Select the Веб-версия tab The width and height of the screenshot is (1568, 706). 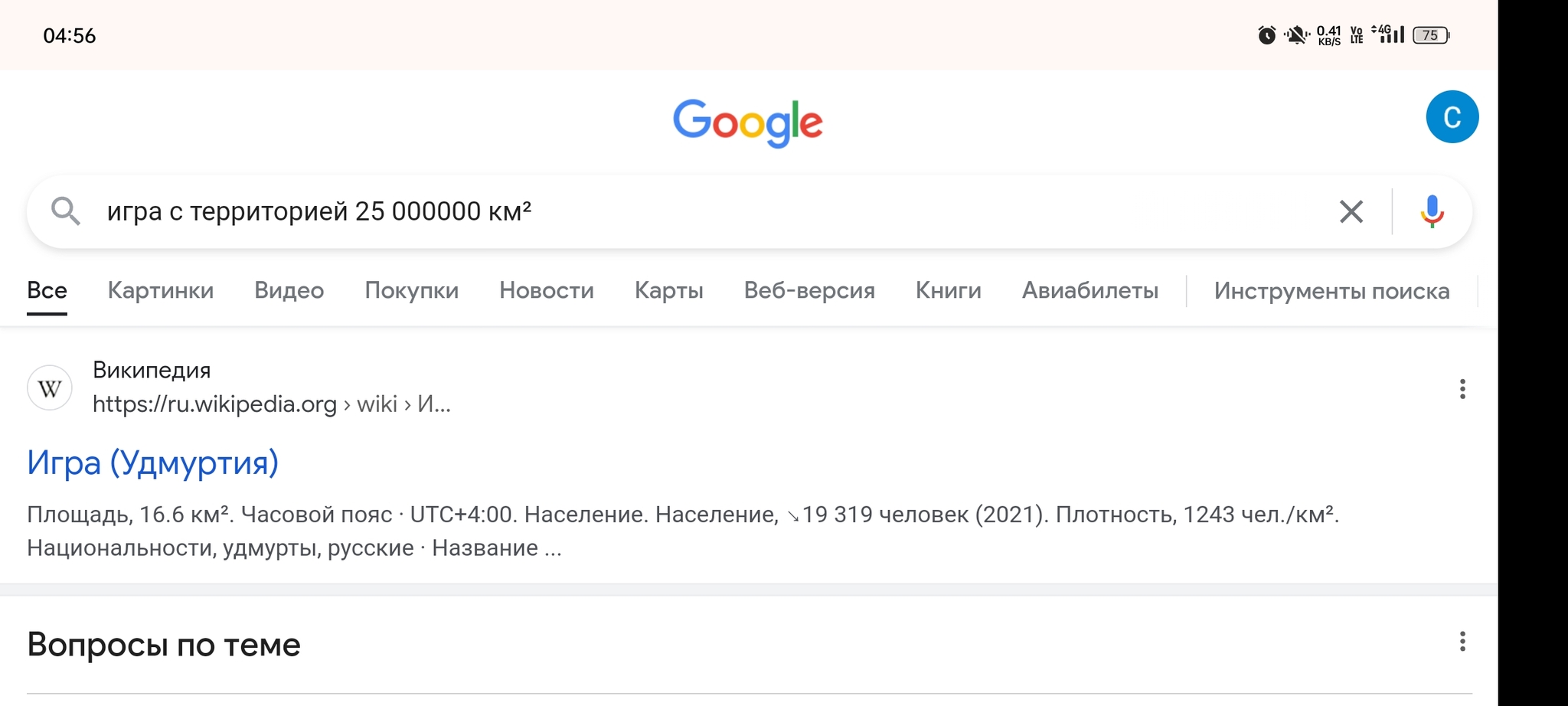tap(809, 290)
